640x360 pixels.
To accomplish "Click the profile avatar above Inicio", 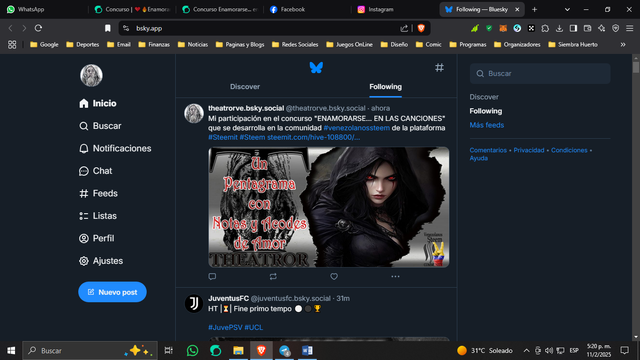I will pos(91,75).
